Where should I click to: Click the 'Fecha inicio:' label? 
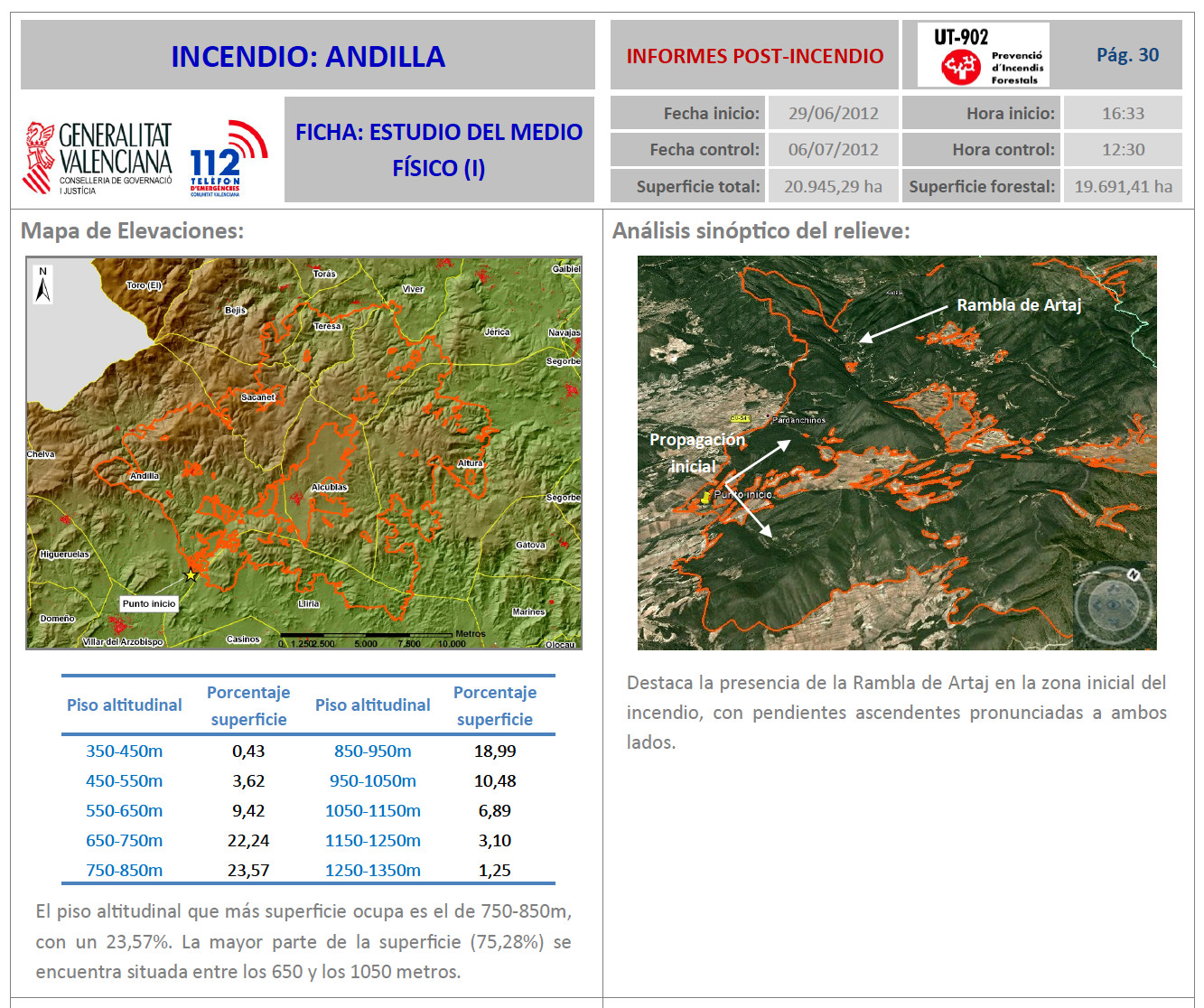[712, 113]
